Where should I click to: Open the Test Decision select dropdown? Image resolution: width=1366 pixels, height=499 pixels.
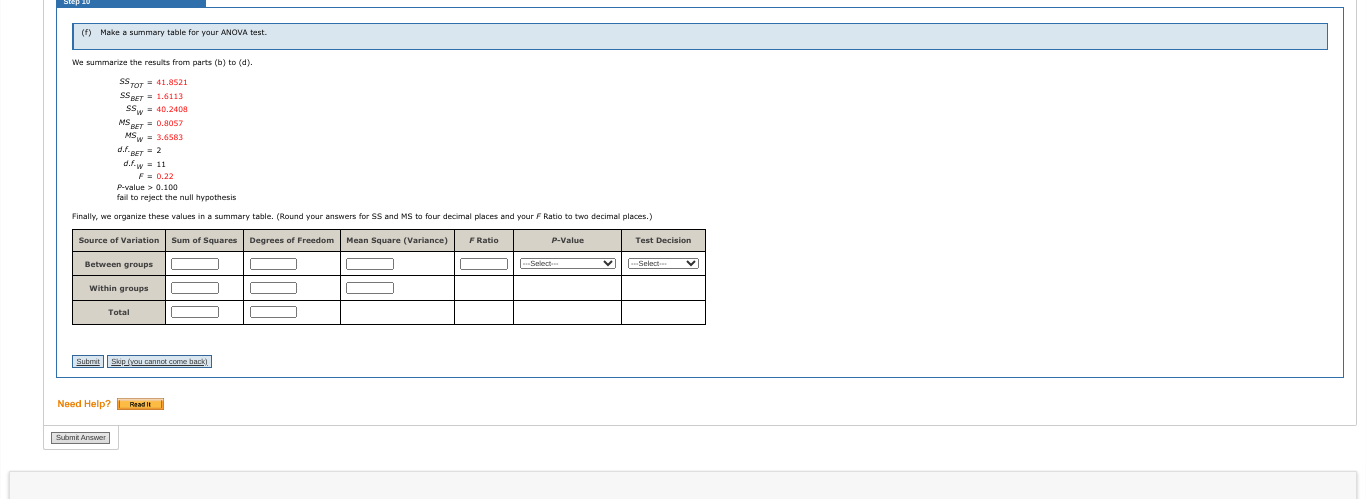tap(663, 264)
